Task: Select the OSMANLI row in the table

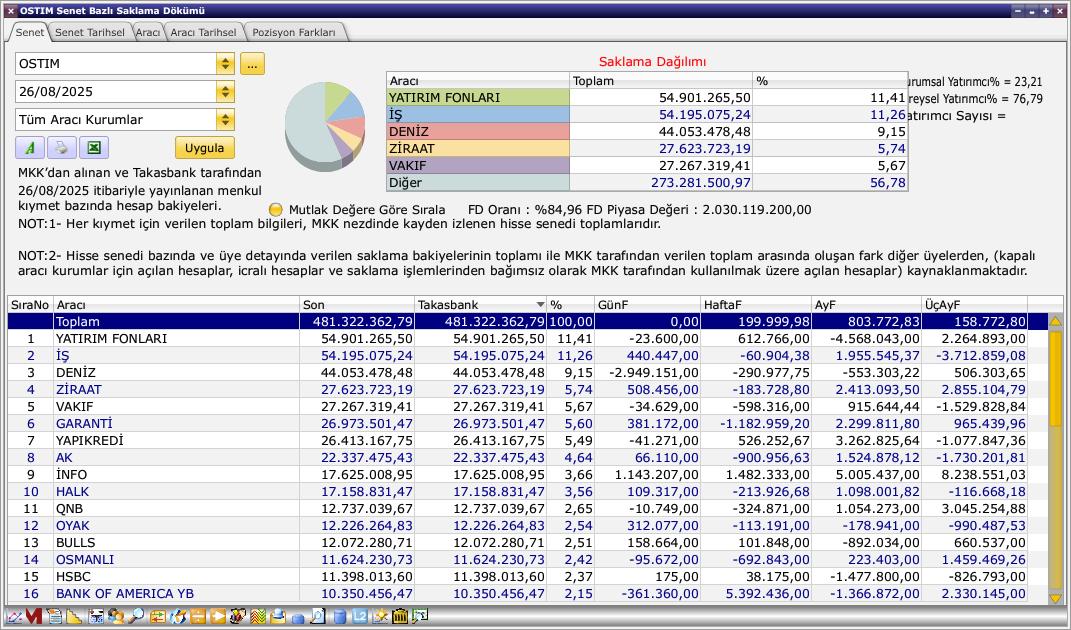Action: click(x=527, y=560)
